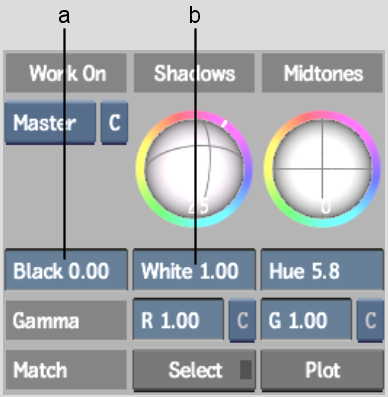Screen dimensions: 388x397
Task: Click the Midtones header label
Action: click(322, 73)
